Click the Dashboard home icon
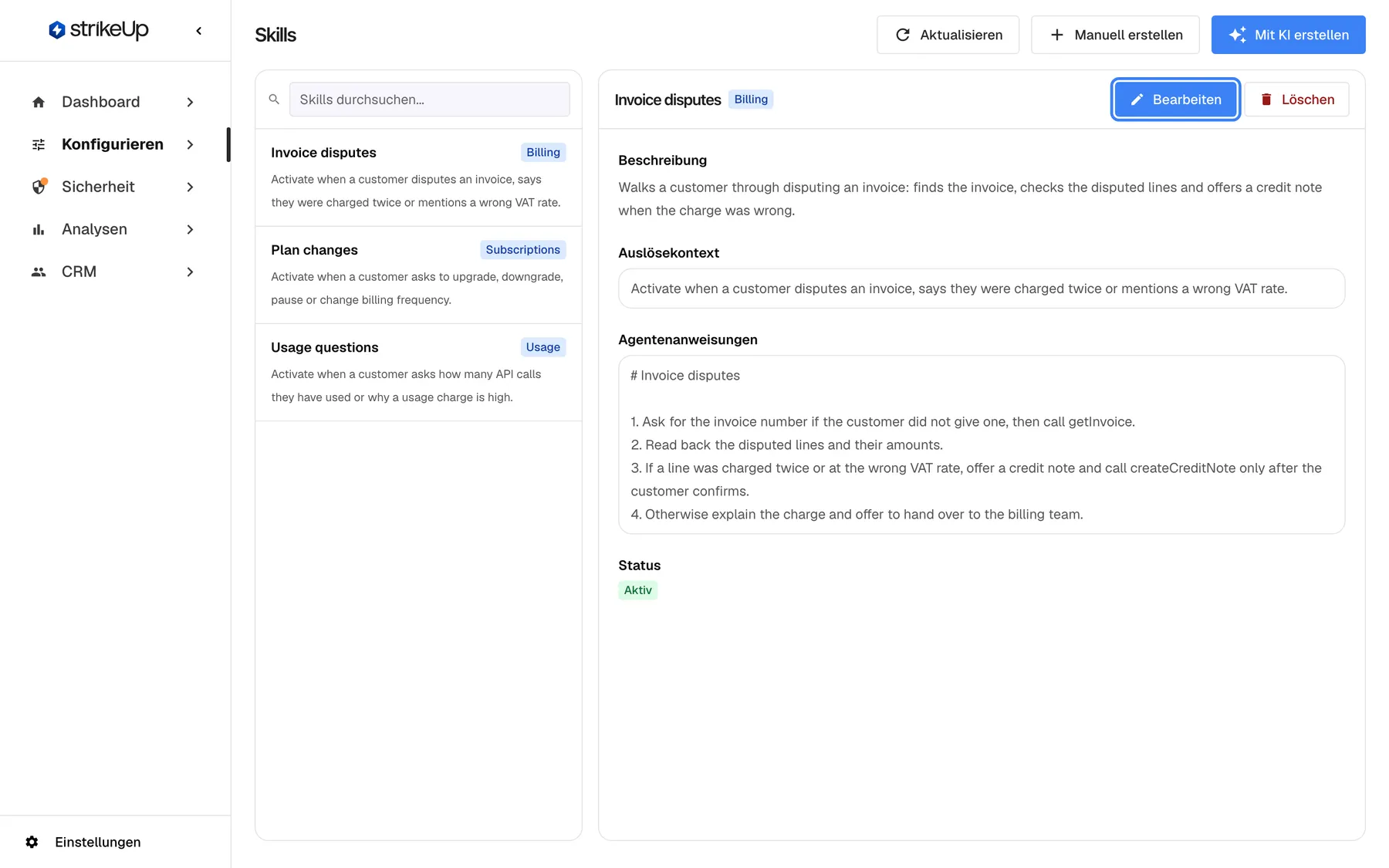This screenshot has height=868, width=1389. point(39,102)
